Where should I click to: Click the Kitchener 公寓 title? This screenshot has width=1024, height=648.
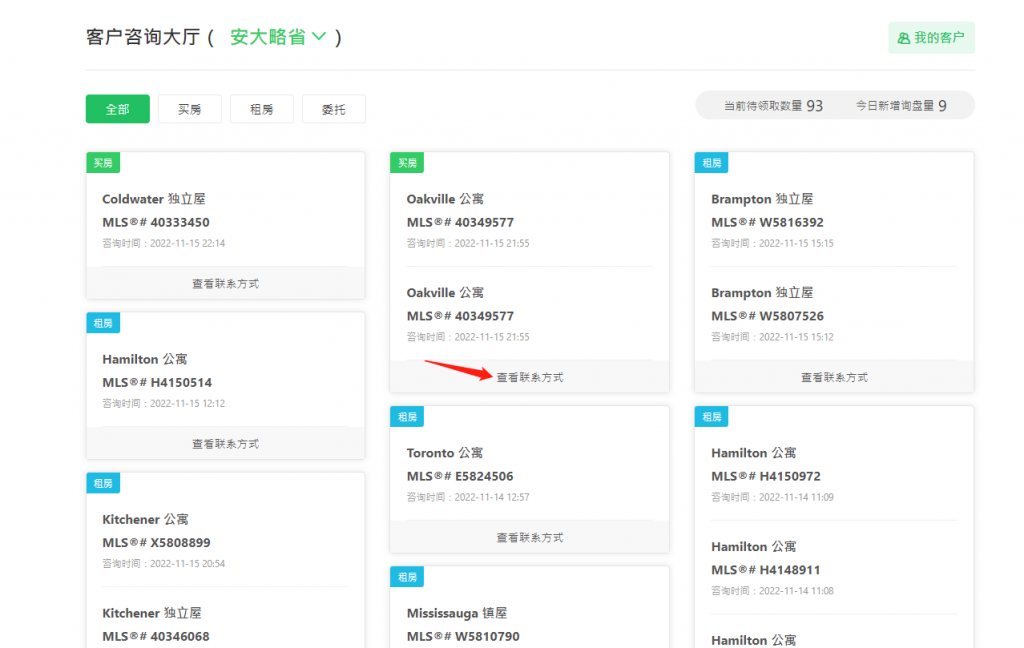[145, 519]
